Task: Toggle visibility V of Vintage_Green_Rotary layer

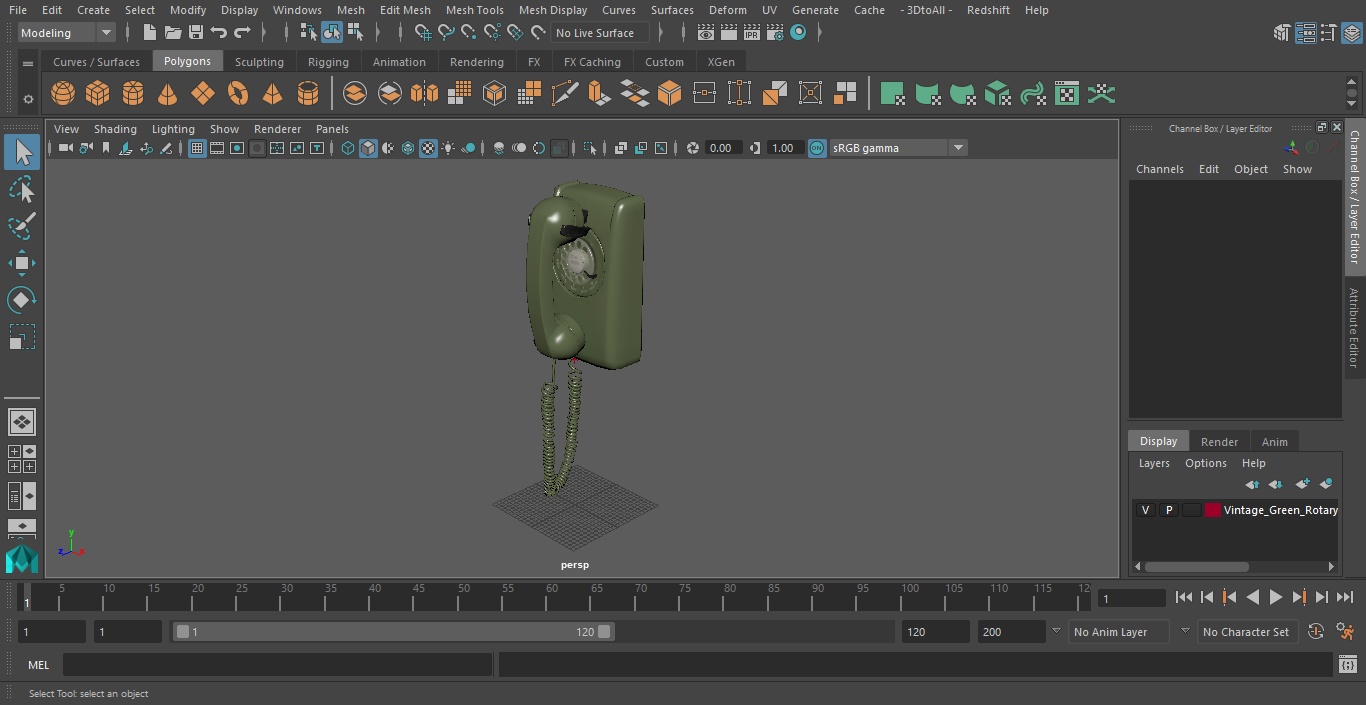Action: [1145, 510]
